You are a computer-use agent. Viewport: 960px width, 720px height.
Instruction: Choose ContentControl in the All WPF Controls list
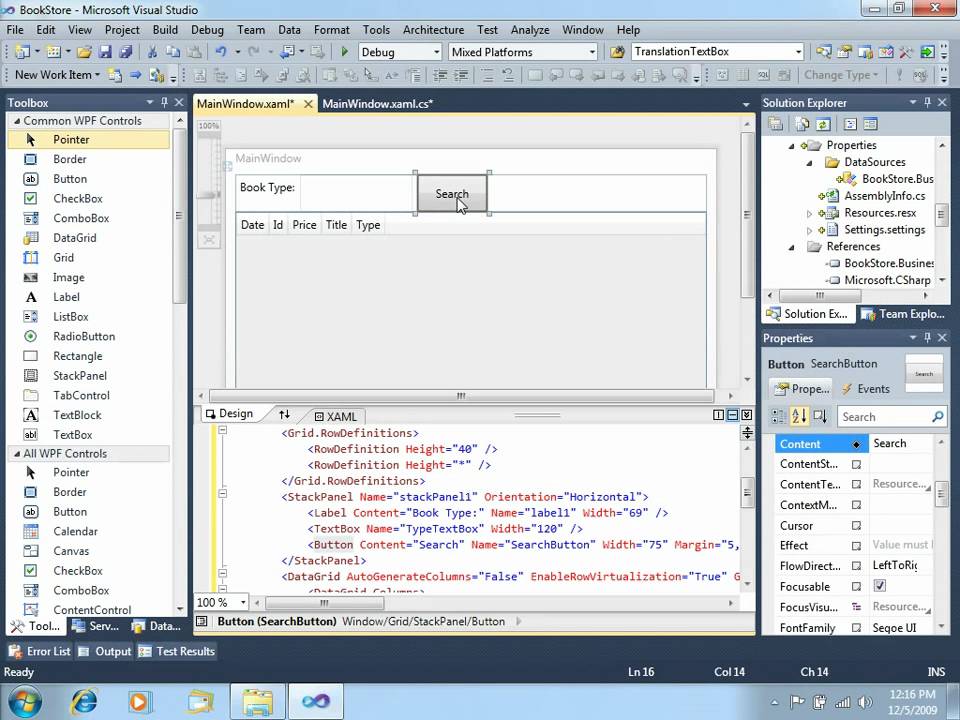coord(92,609)
